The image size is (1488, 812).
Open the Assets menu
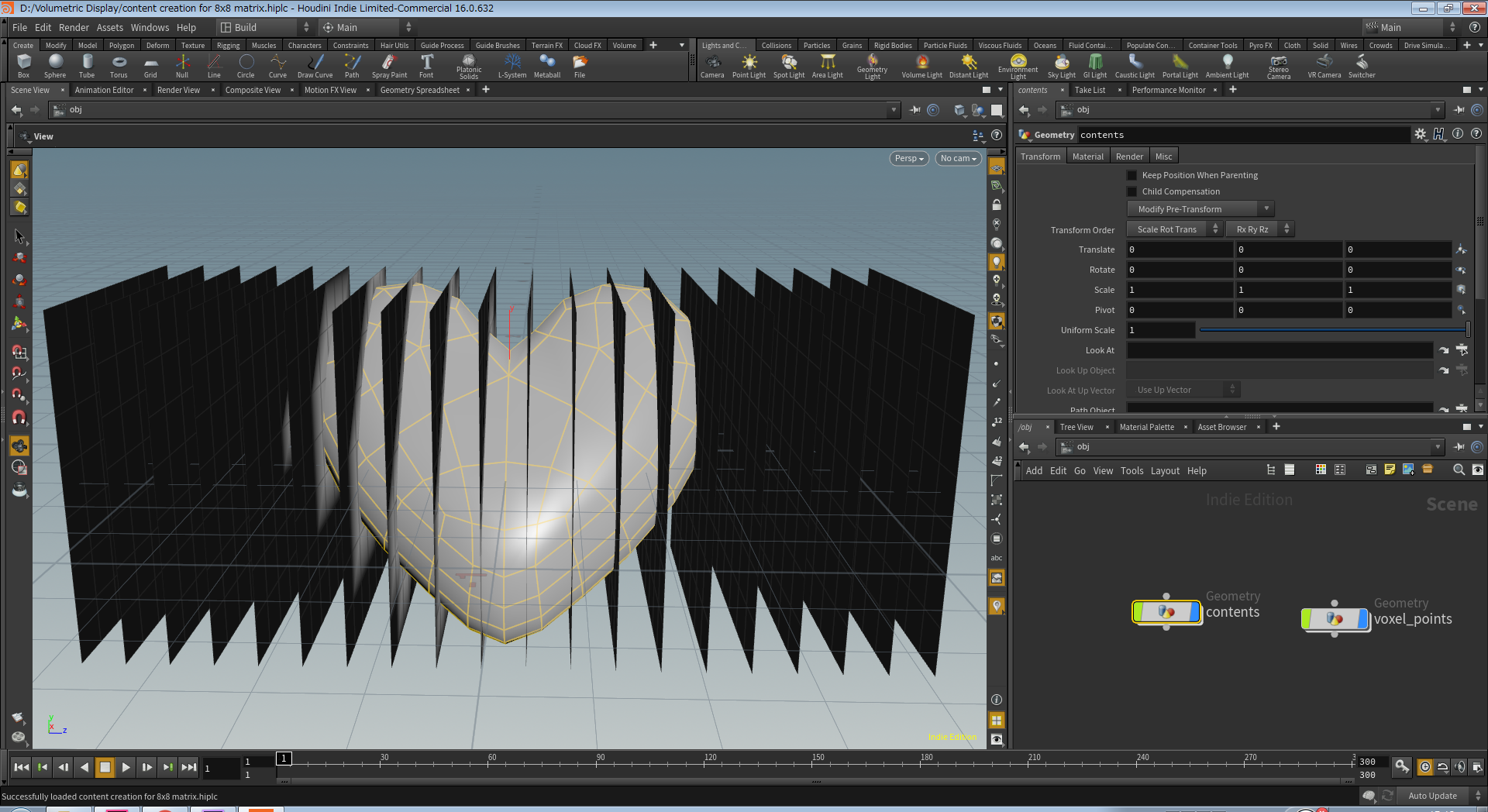[x=109, y=27]
